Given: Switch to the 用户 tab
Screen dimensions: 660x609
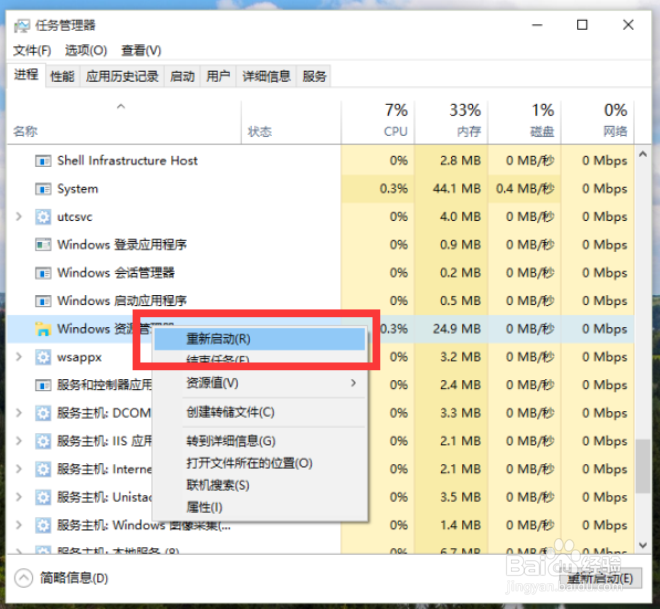Looking at the screenshot, I should pos(218,76).
